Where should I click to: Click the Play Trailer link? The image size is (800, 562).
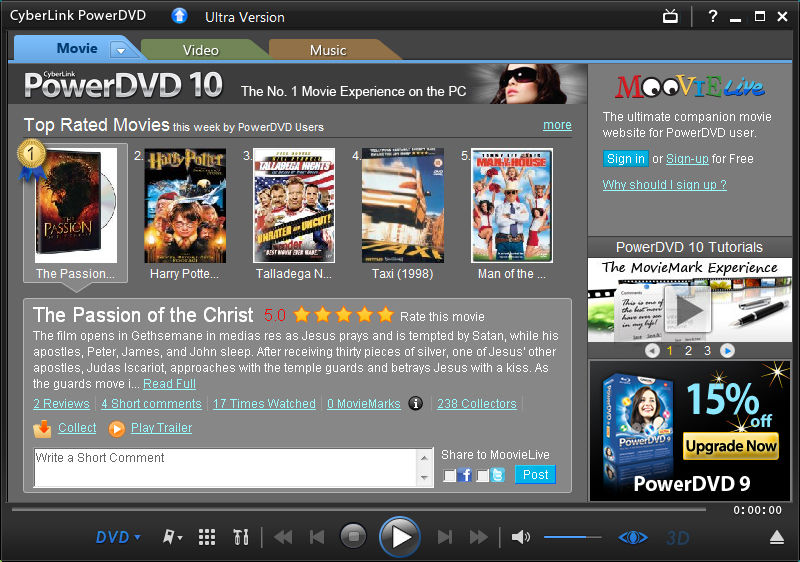161,427
